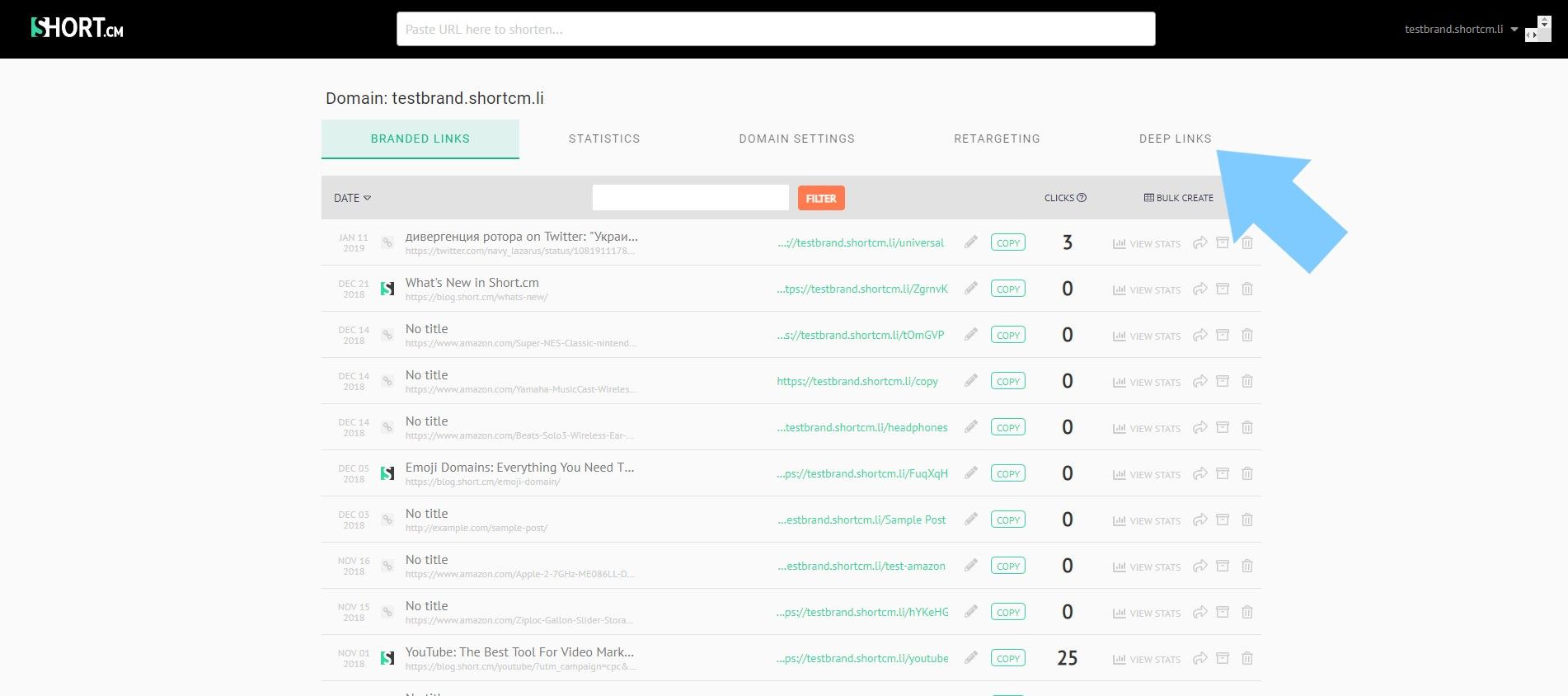
Task: Click the top-right user avatar icon
Action: (x=1538, y=29)
